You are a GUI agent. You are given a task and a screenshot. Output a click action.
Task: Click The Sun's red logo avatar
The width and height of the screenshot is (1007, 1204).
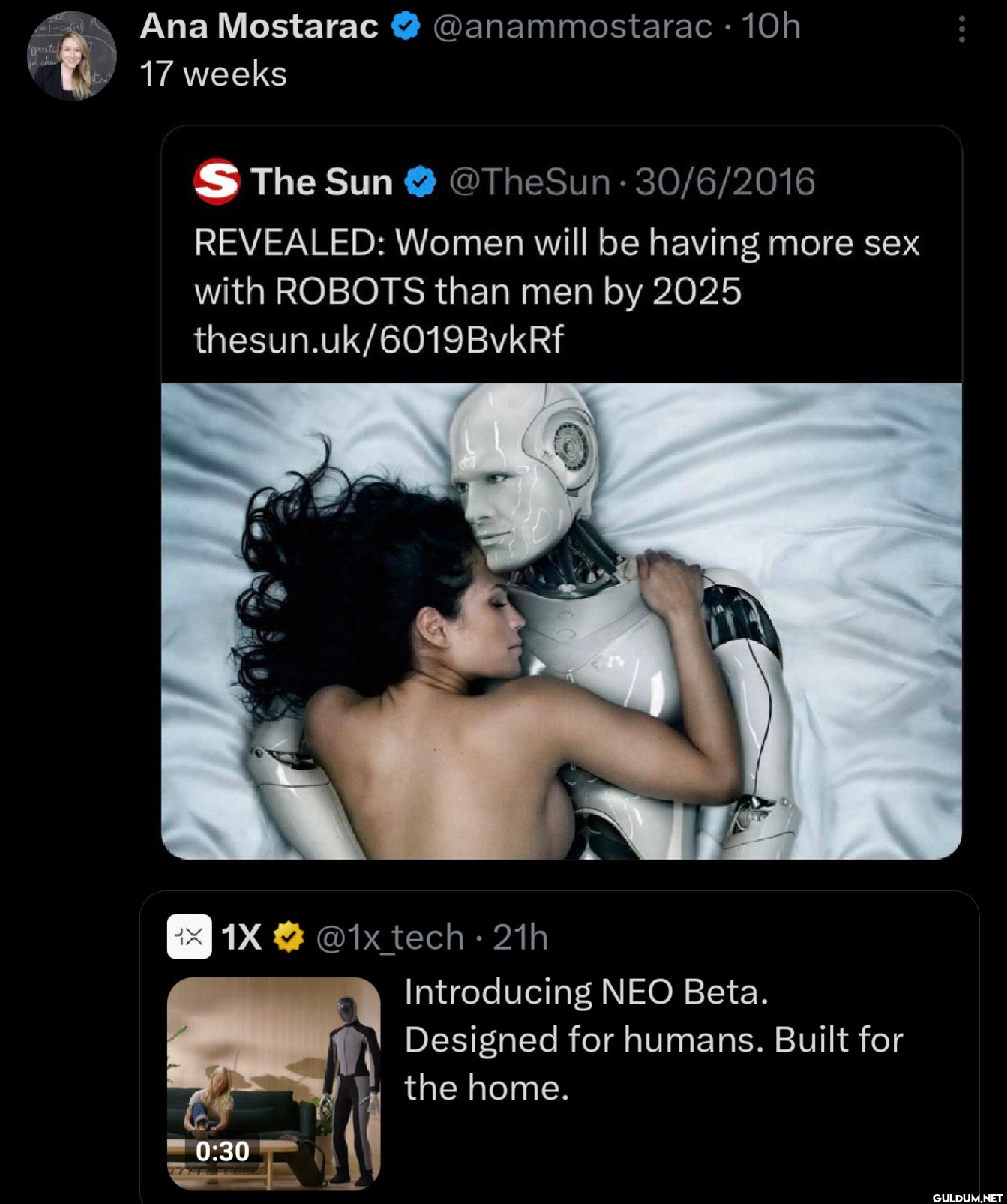tap(217, 182)
